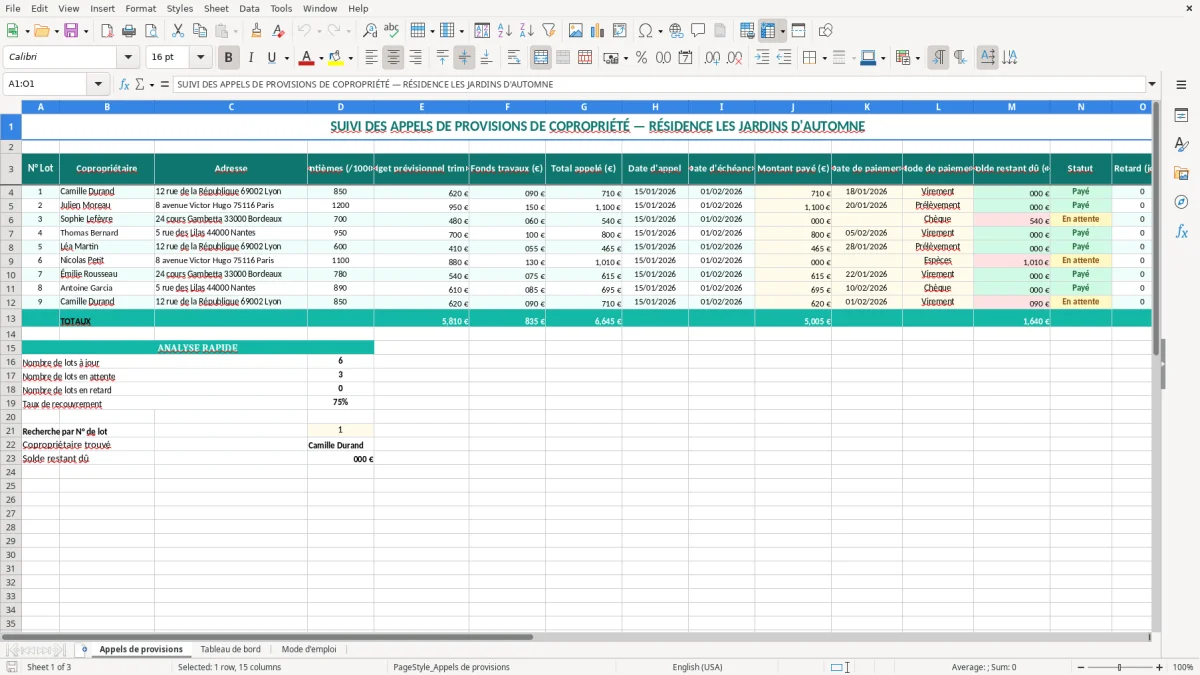The height and width of the screenshot is (675, 1200).
Task: Click the formula input line
Action: pyautogui.click(x=658, y=84)
